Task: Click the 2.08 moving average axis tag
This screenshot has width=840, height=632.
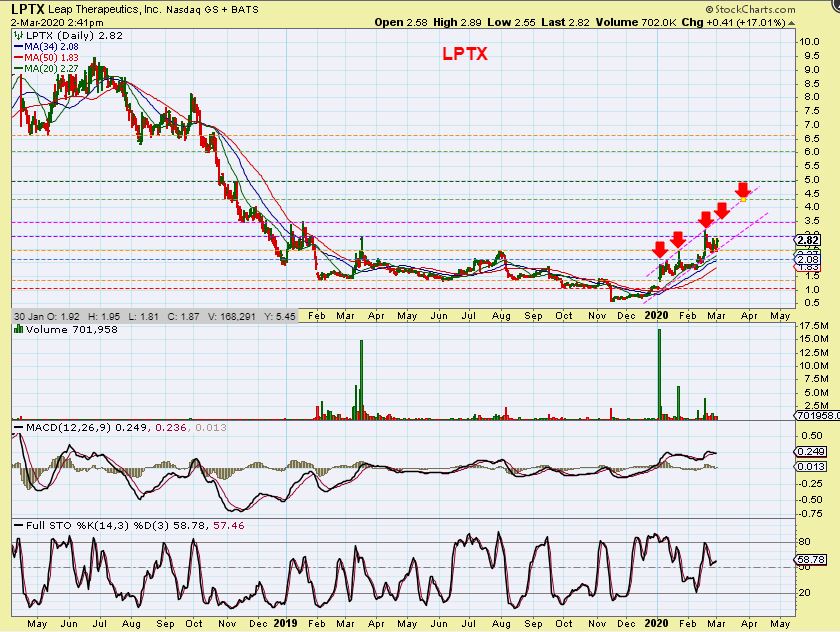Action: [807, 260]
